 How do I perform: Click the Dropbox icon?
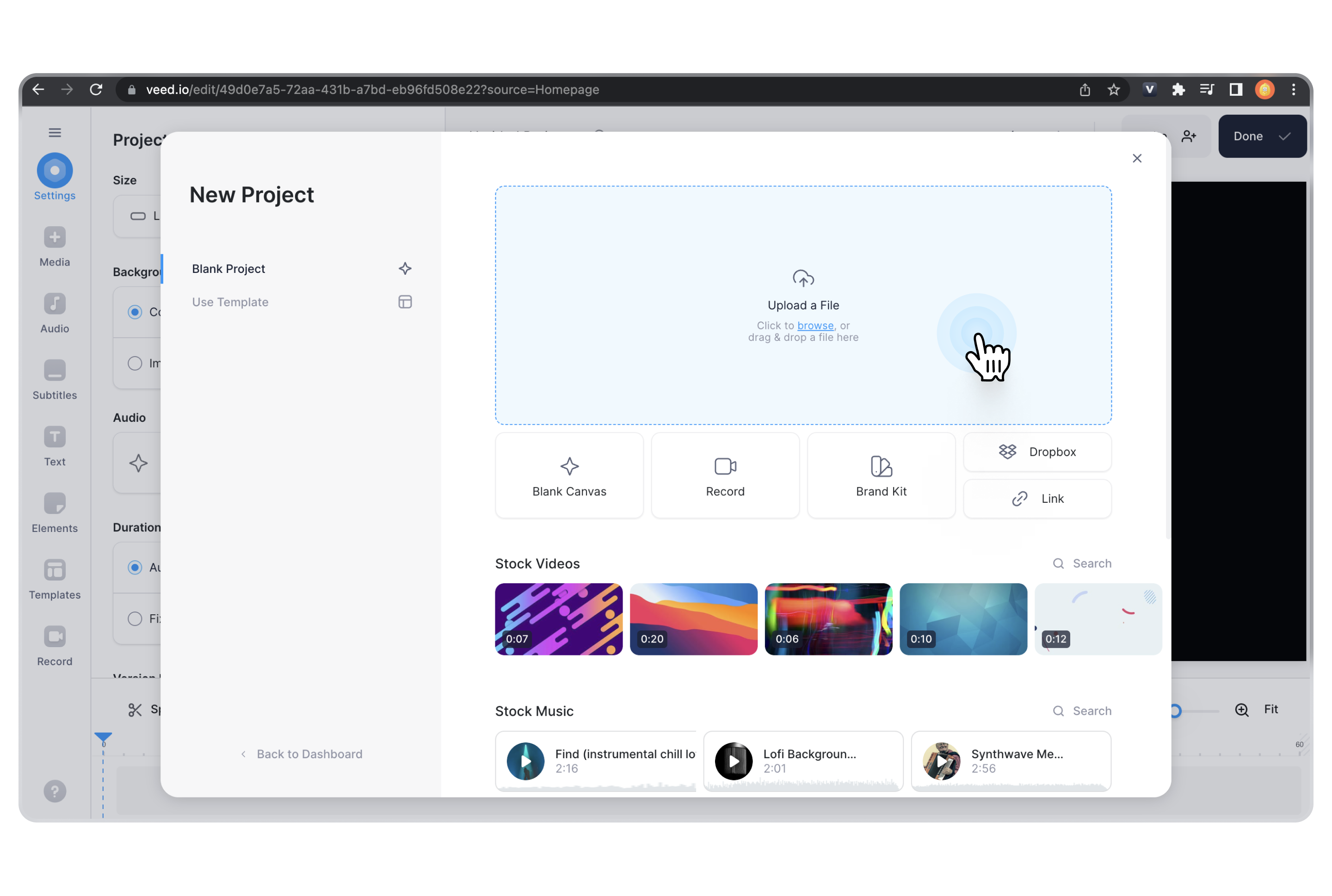[x=1007, y=451]
